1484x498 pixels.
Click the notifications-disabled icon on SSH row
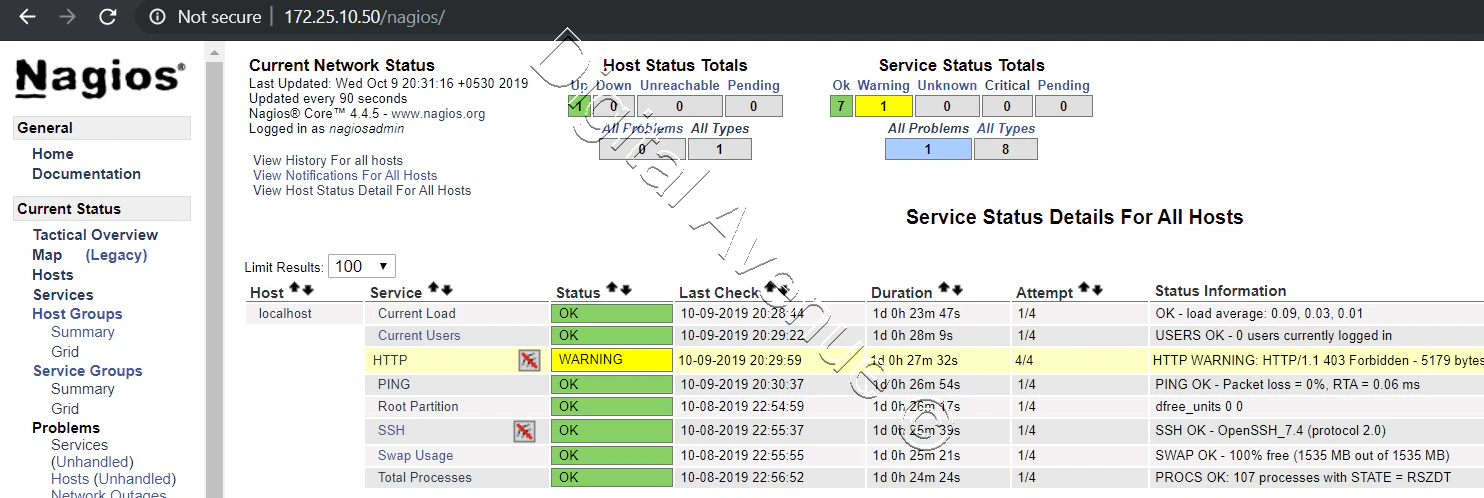click(524, 431)
